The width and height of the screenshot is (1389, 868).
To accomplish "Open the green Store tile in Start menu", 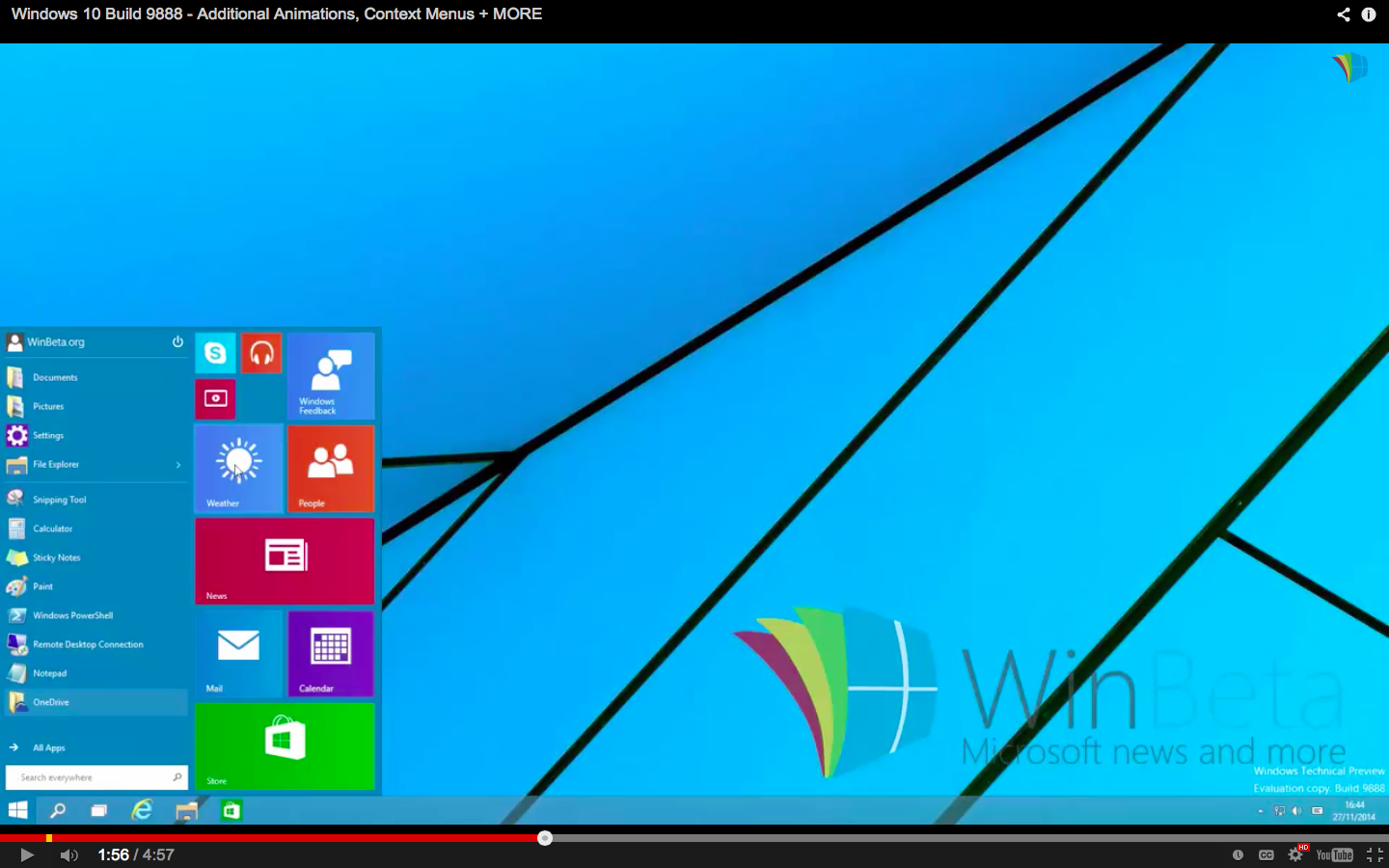I will [x=285, y=746].
